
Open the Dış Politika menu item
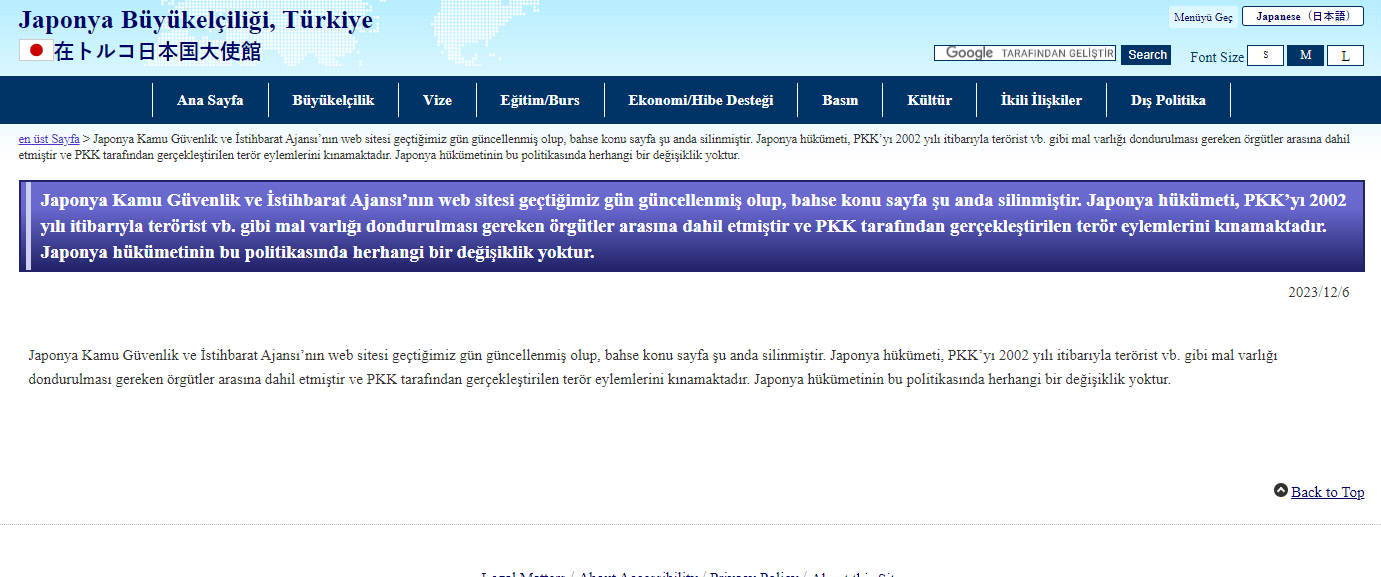(x=1168, y=100)
